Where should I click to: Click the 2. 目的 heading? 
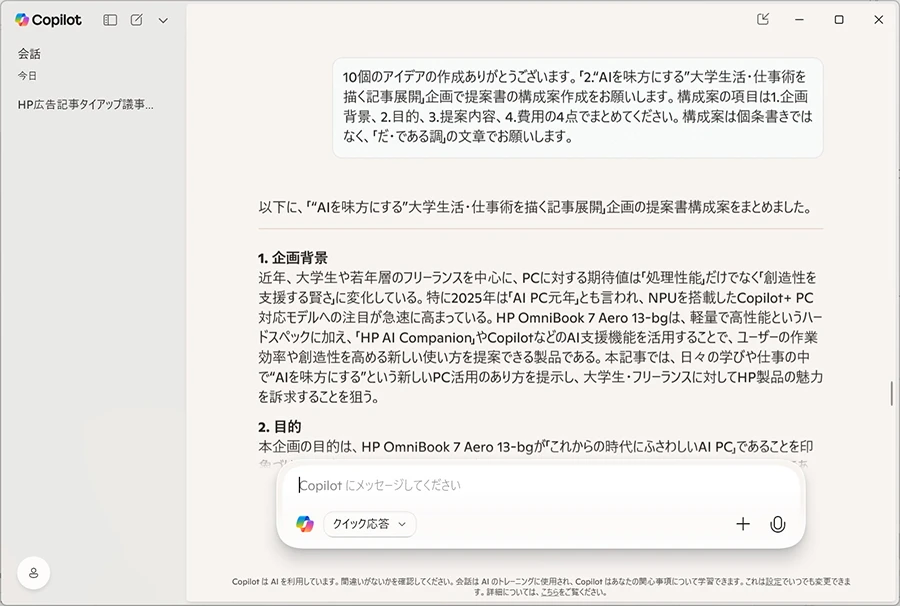(280, 426)
